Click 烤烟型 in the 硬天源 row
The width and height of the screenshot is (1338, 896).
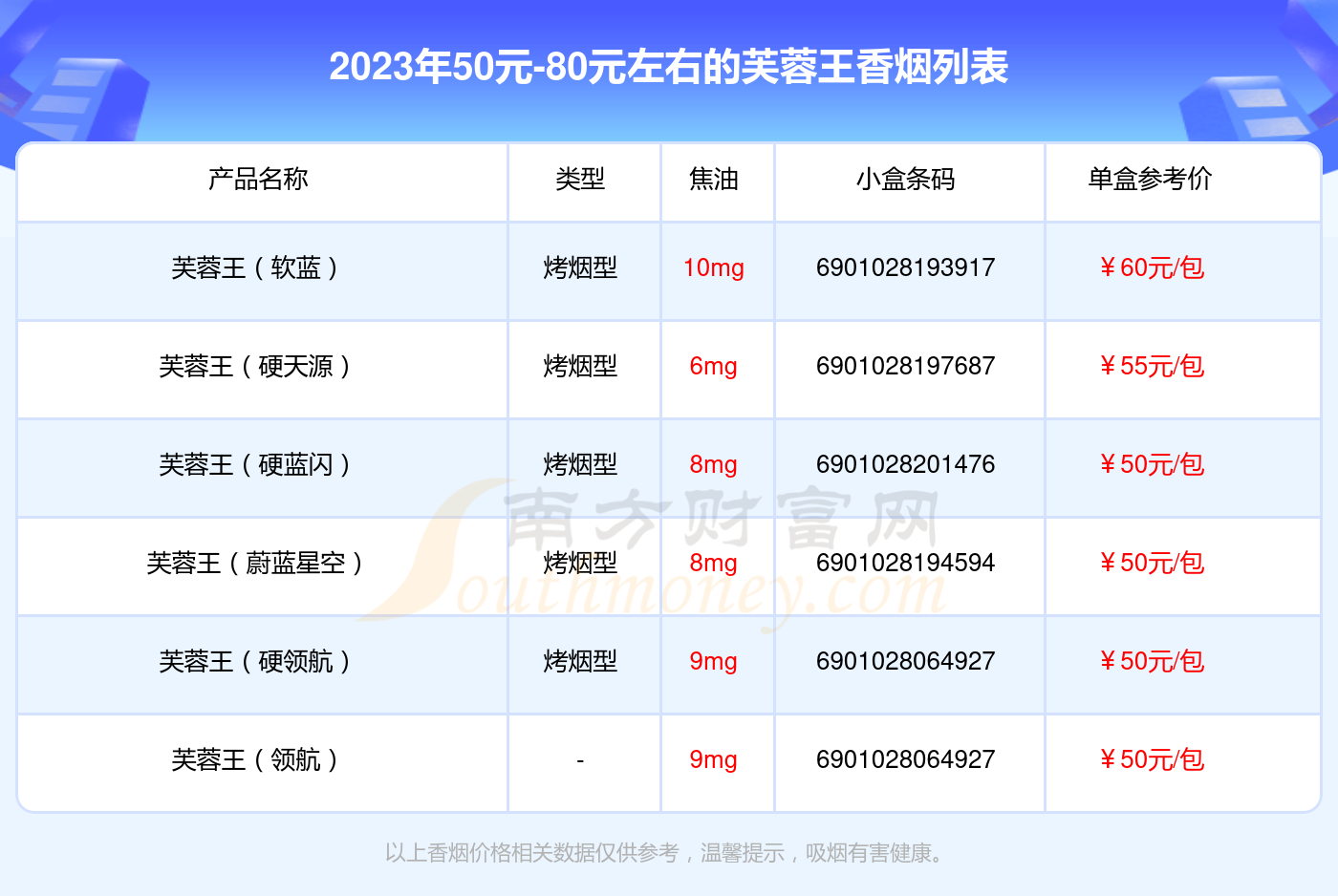[580, 366]
